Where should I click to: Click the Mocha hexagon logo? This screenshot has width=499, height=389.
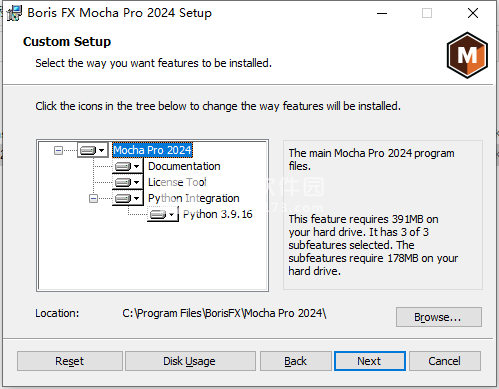coord(467,55)
